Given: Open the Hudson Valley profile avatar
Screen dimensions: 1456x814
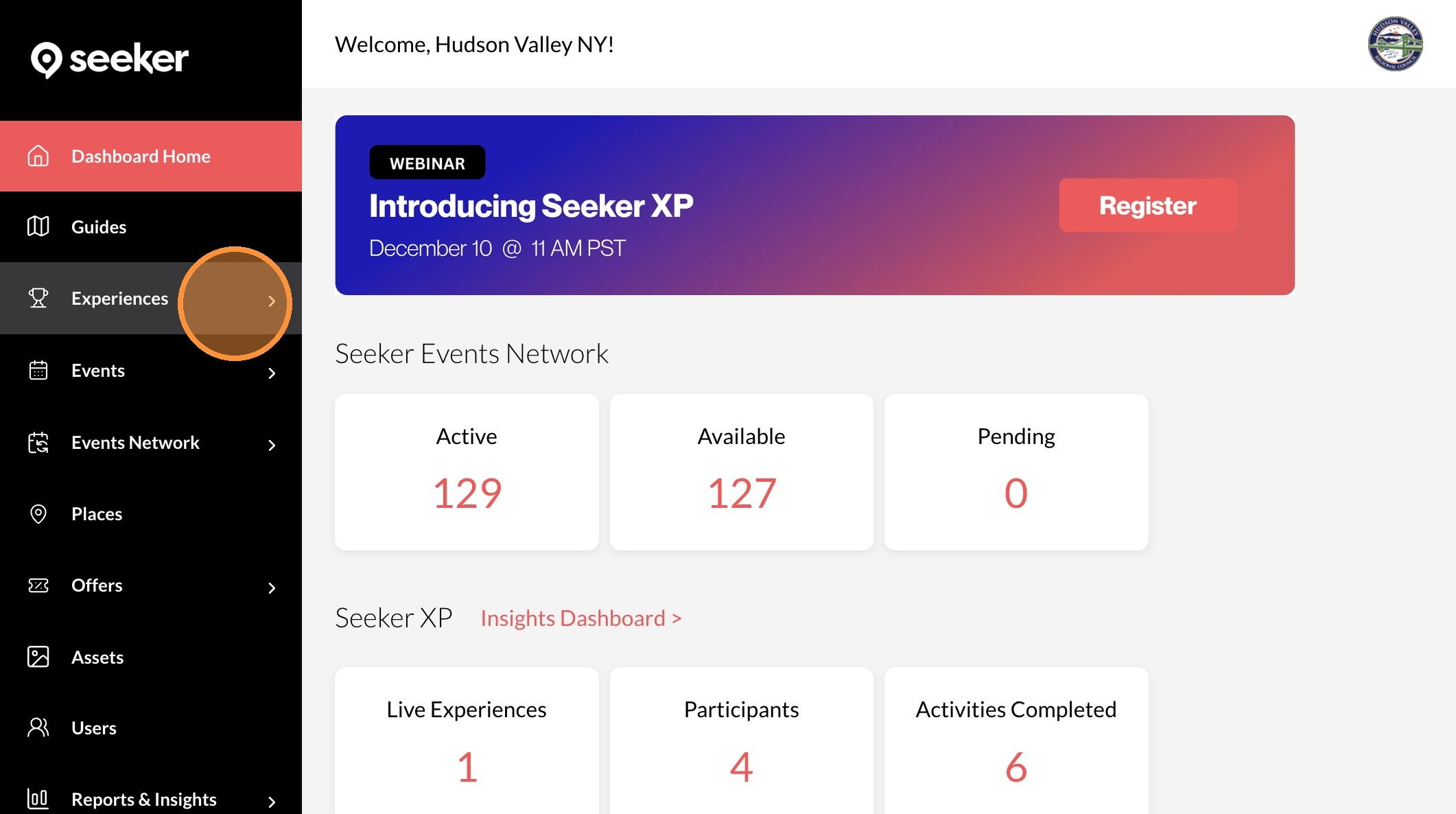Looking at the screenshot, I should point(1395,44).
